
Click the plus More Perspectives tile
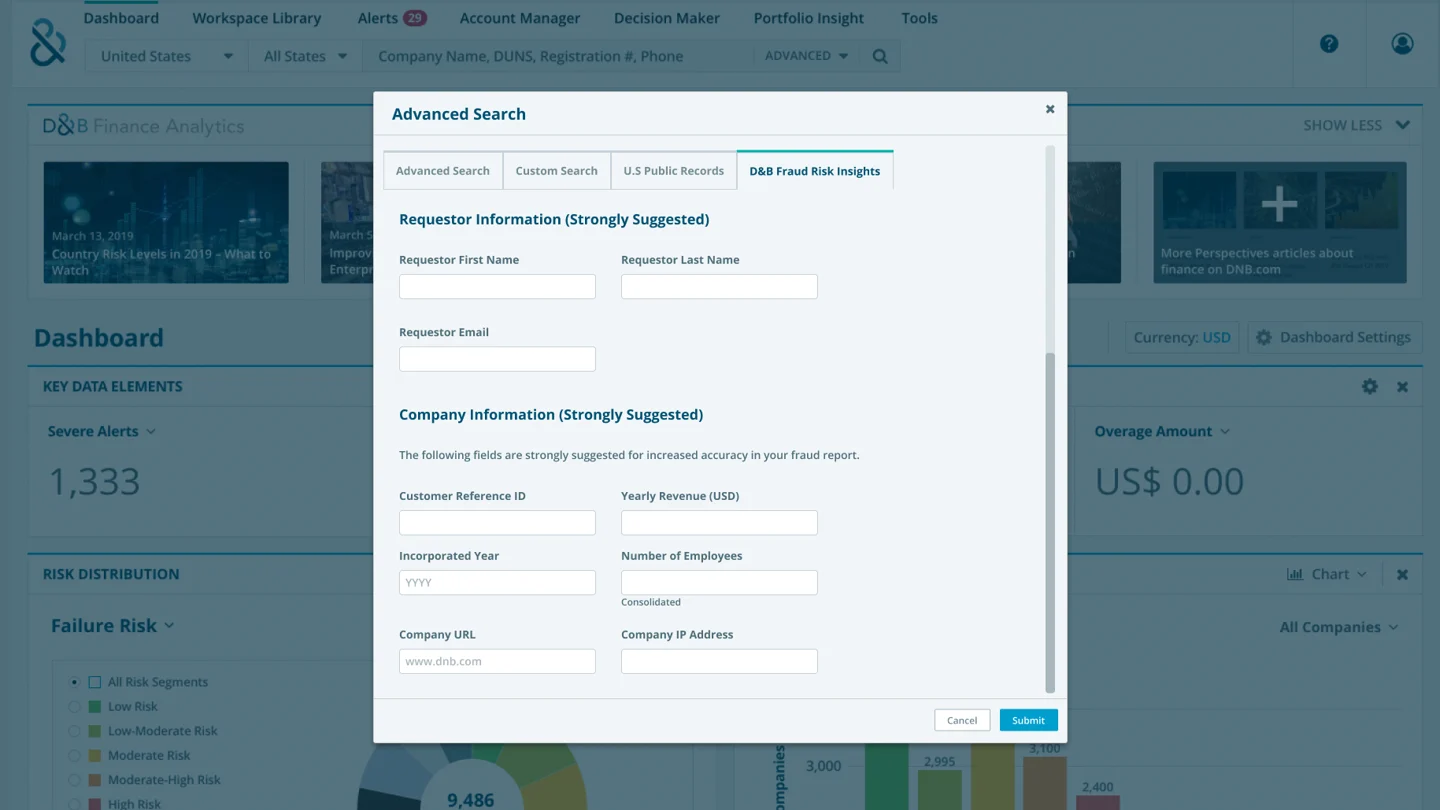pyautogui.click(x=1280, y=222)
